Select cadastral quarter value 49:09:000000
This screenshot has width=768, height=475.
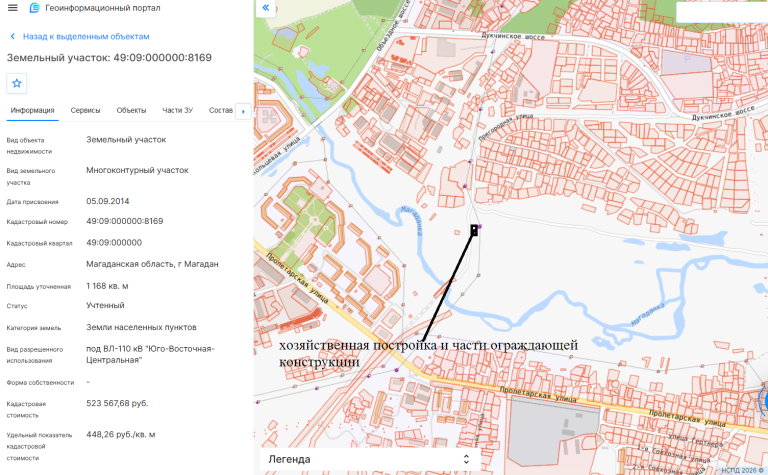pos(114,243)
